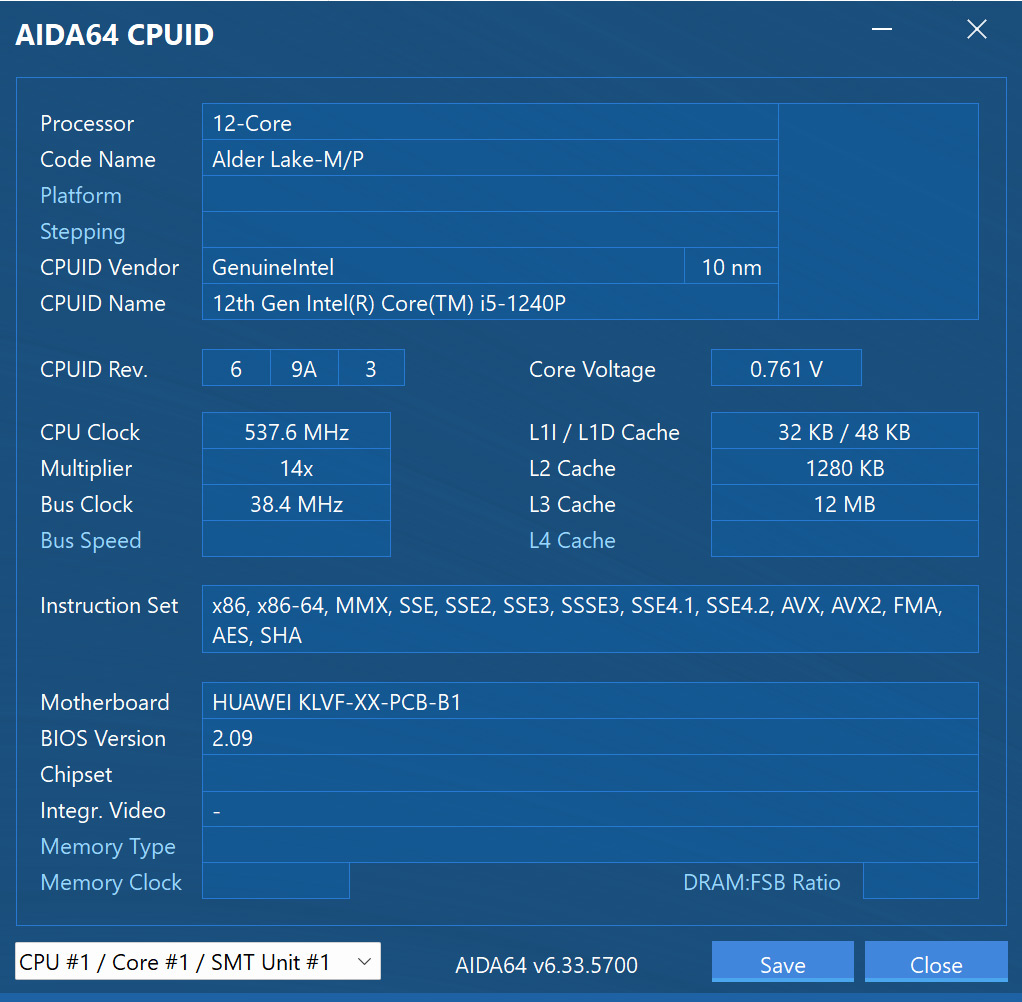Screen dimensions: 1022x1002
Task: Click the L3 Cache value 12 MB
Action: click(x=845, y=503)
